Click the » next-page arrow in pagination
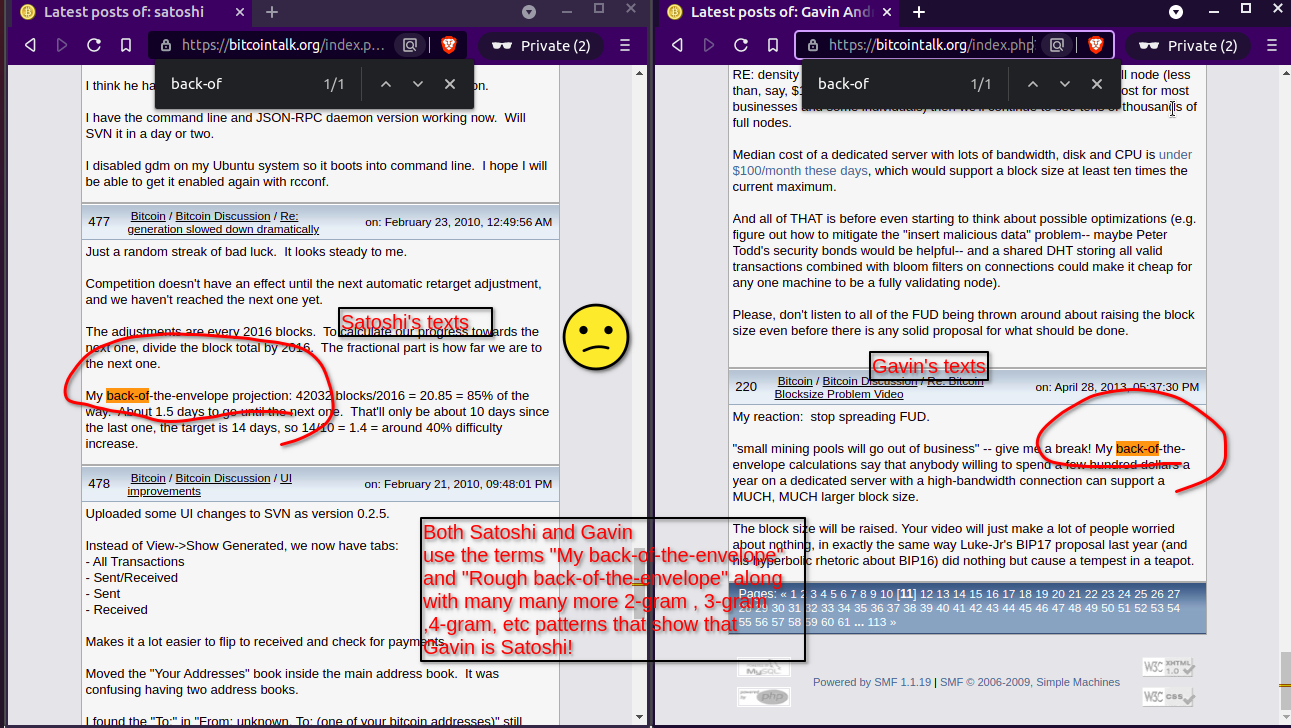This screenshot has width=1291, height=728. [x=892, y=622]
